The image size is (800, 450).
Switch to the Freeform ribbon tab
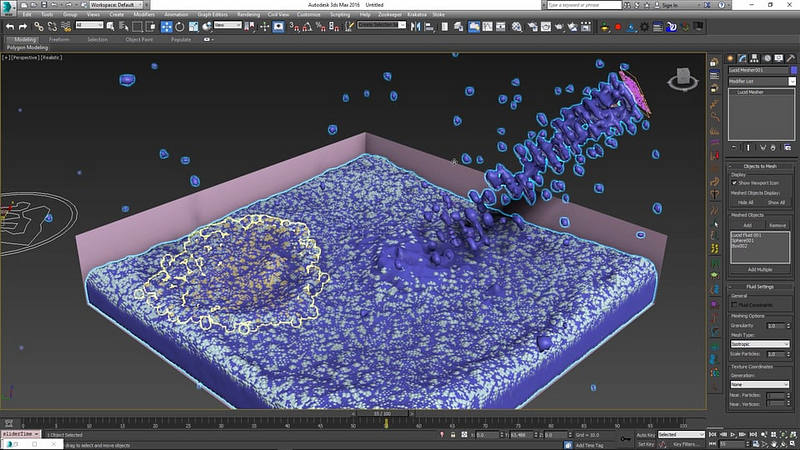click(59, 39)
